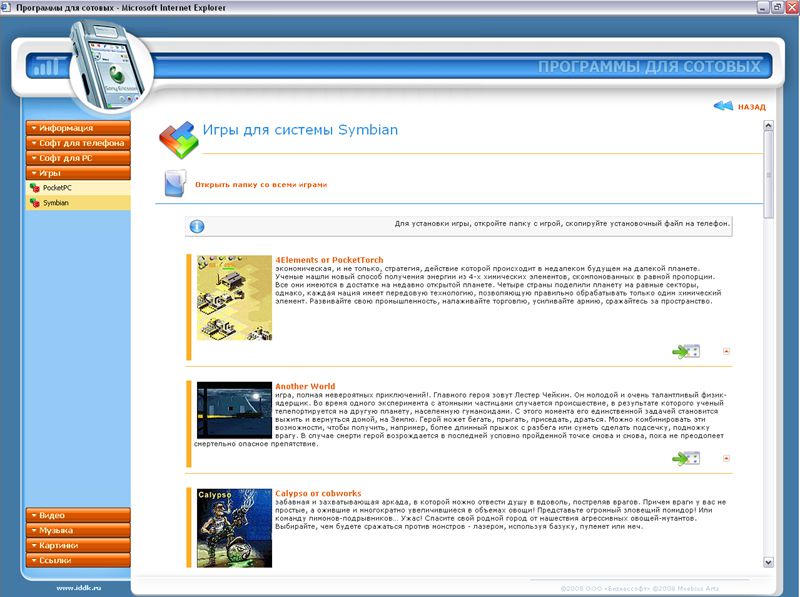800x597 pixels.
Task: Open the Музыка menu section
Action: (78, 531)
